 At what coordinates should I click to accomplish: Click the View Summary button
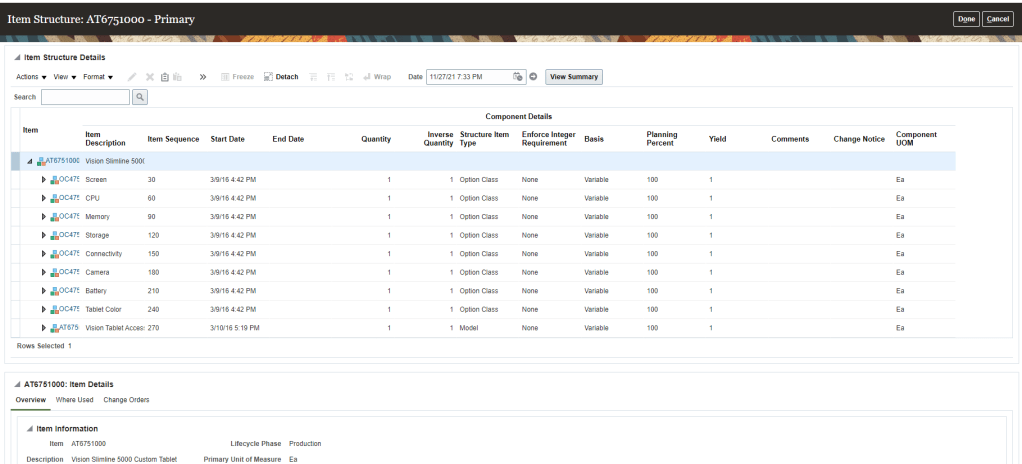(574, 76)
